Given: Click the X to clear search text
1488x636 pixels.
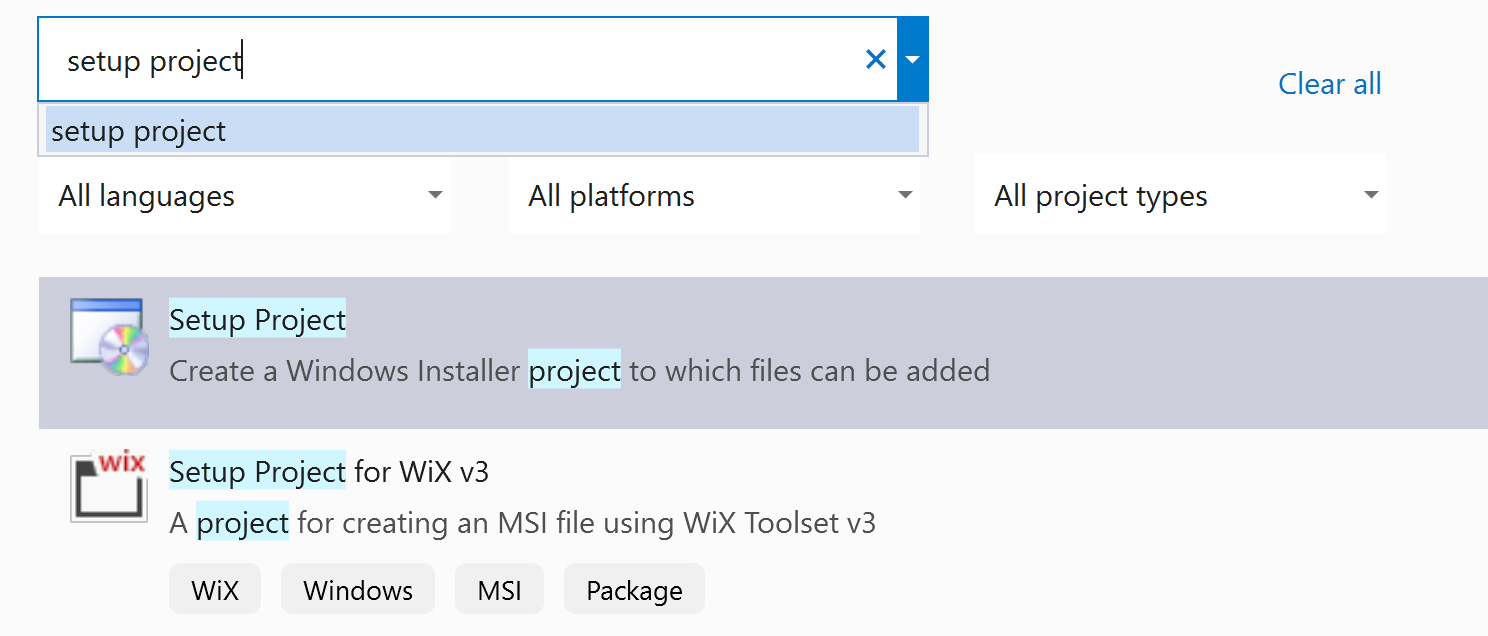Looking at the screenshot, I should point(875,59).
